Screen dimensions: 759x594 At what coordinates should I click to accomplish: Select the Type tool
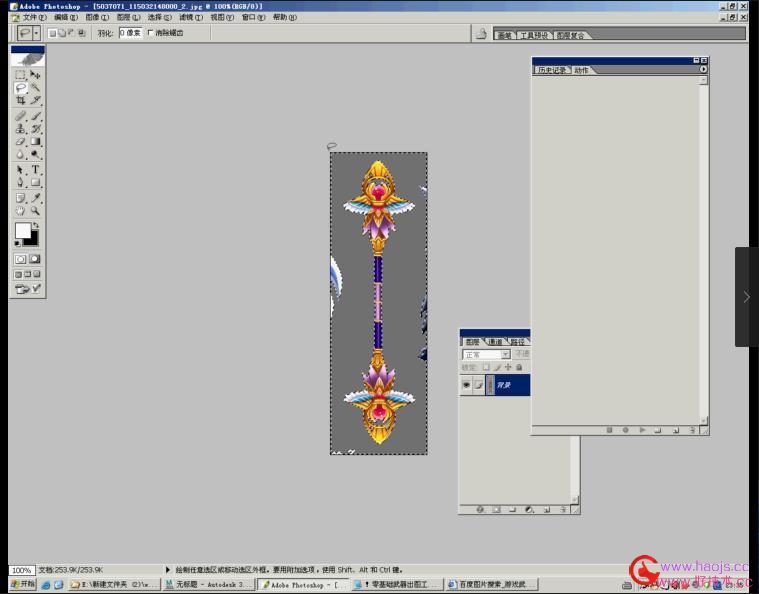[35, 169]
